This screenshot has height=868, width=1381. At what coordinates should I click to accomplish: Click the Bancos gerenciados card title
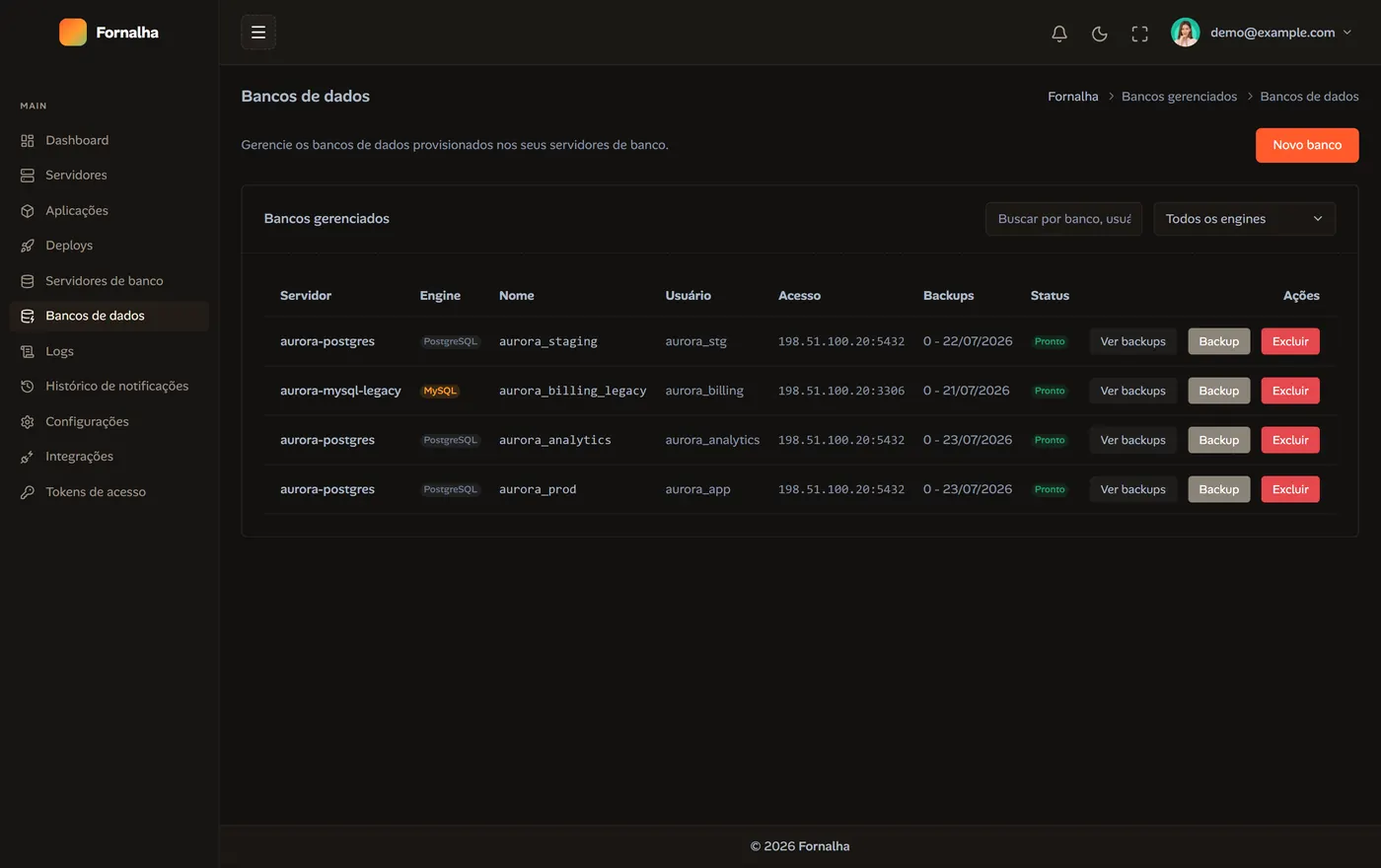click(327, 219)
